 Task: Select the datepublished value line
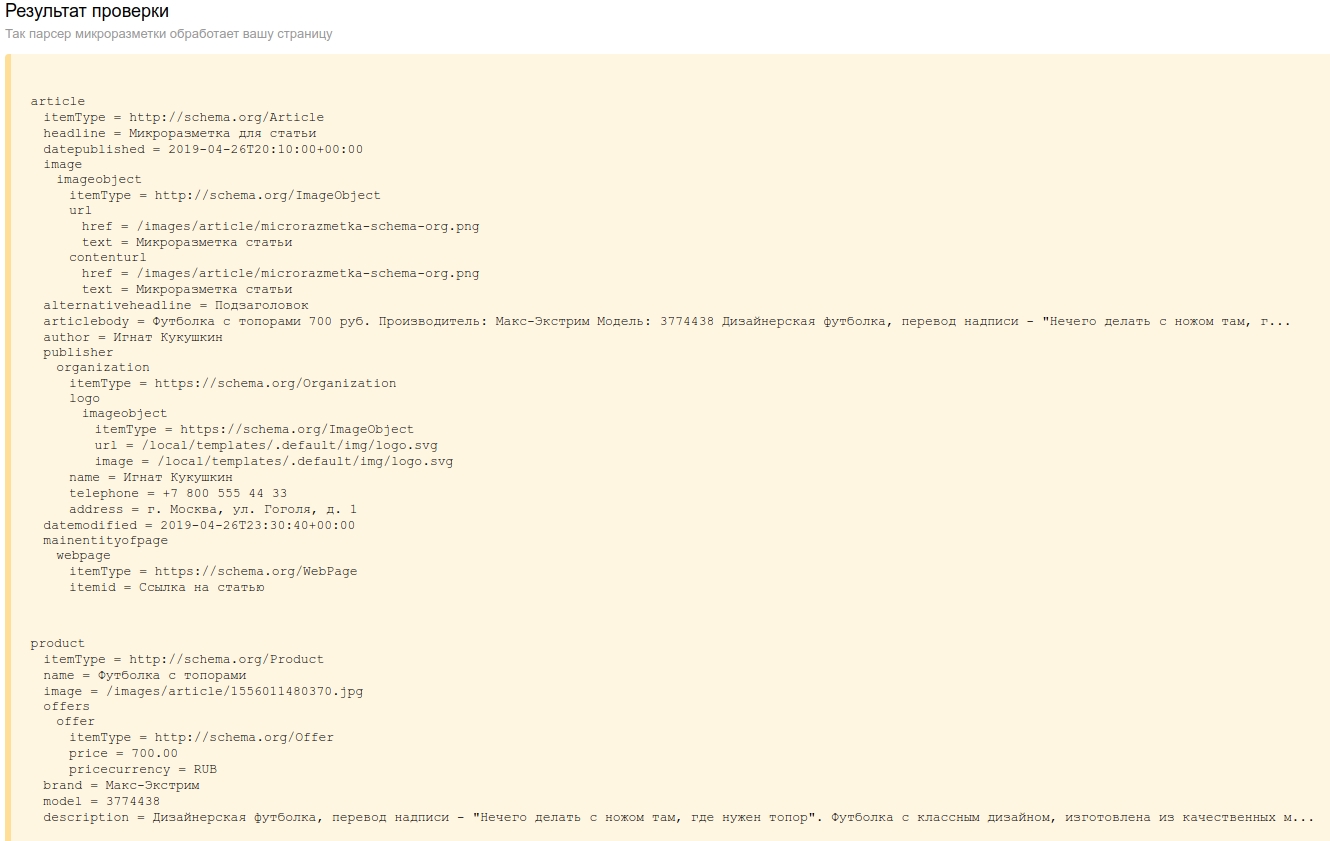(x=202, y=149)
